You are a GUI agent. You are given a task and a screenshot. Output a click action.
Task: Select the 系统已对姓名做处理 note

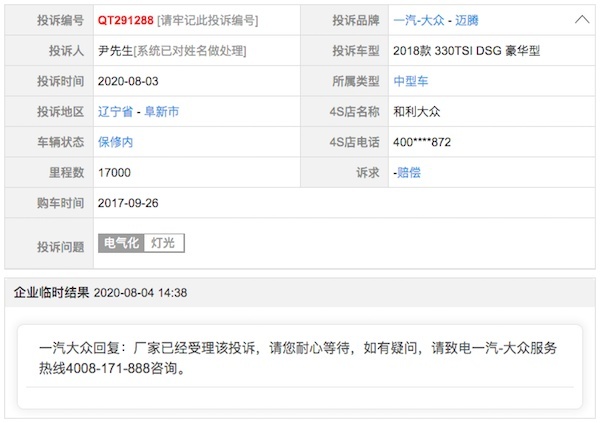(x=190, y=51)
